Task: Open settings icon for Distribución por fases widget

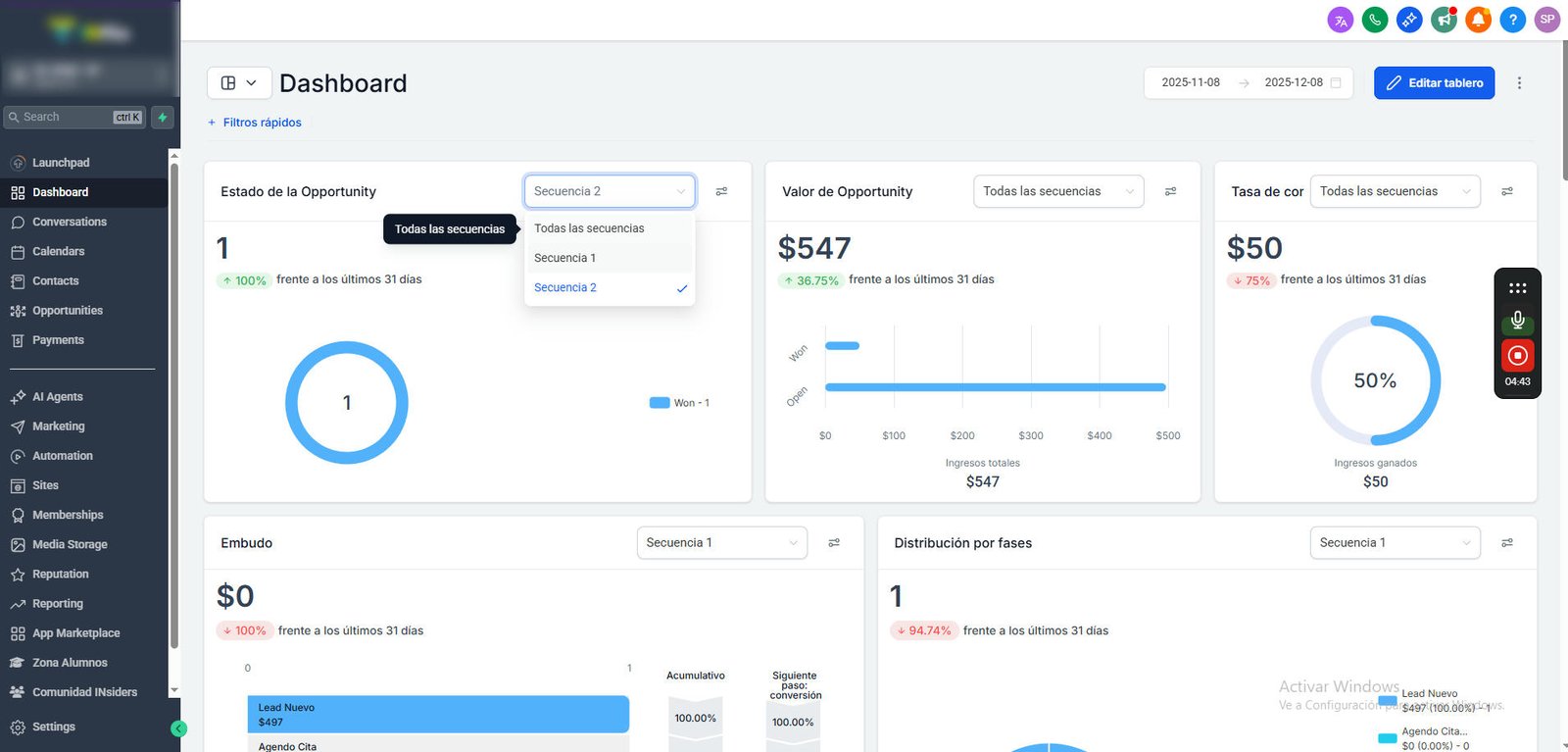Action: (x=1507, y=542)
